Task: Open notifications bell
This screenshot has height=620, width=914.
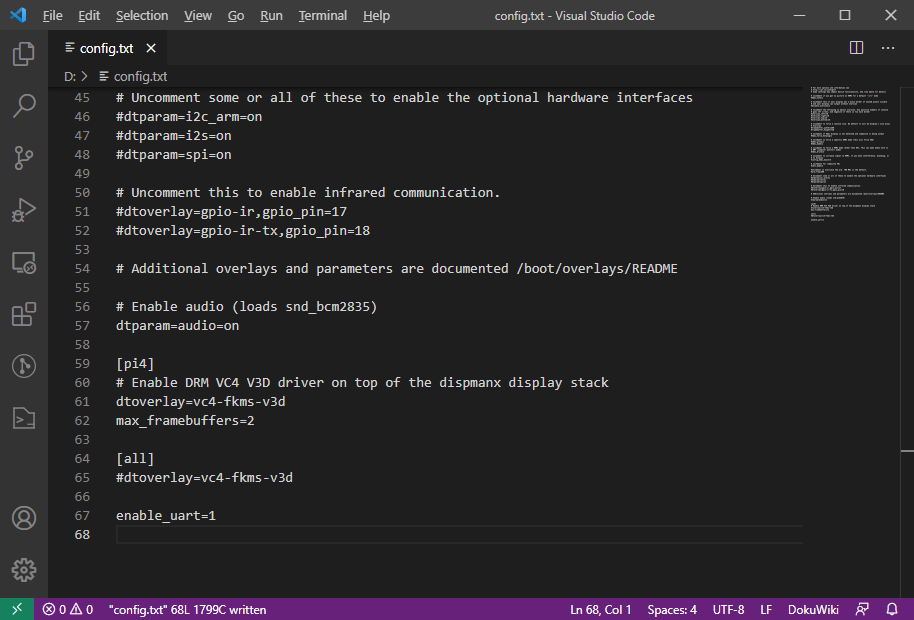Action: [x=892, y=610]
